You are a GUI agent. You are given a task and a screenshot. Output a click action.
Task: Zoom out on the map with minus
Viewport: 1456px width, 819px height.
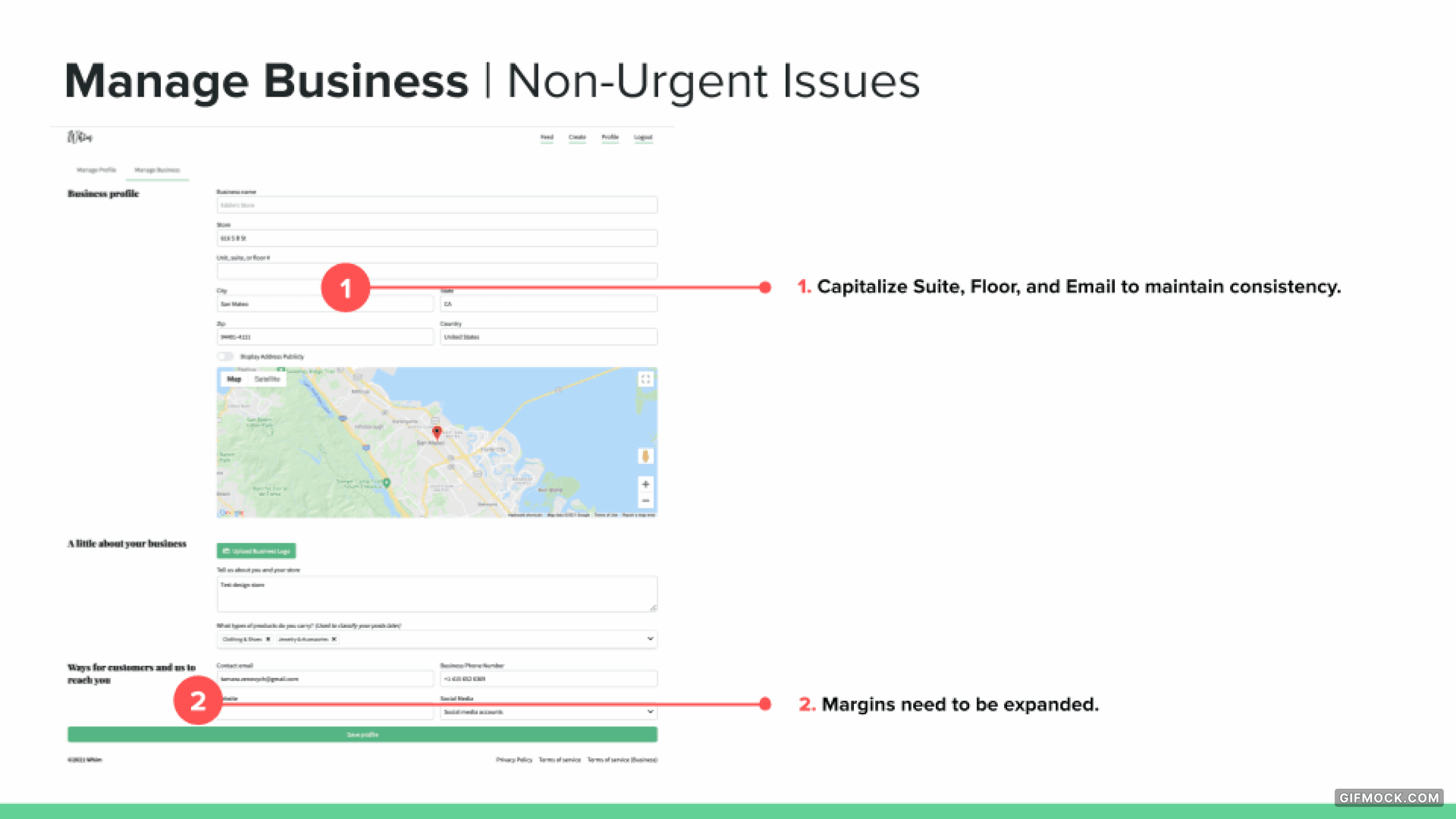point(645,501)
